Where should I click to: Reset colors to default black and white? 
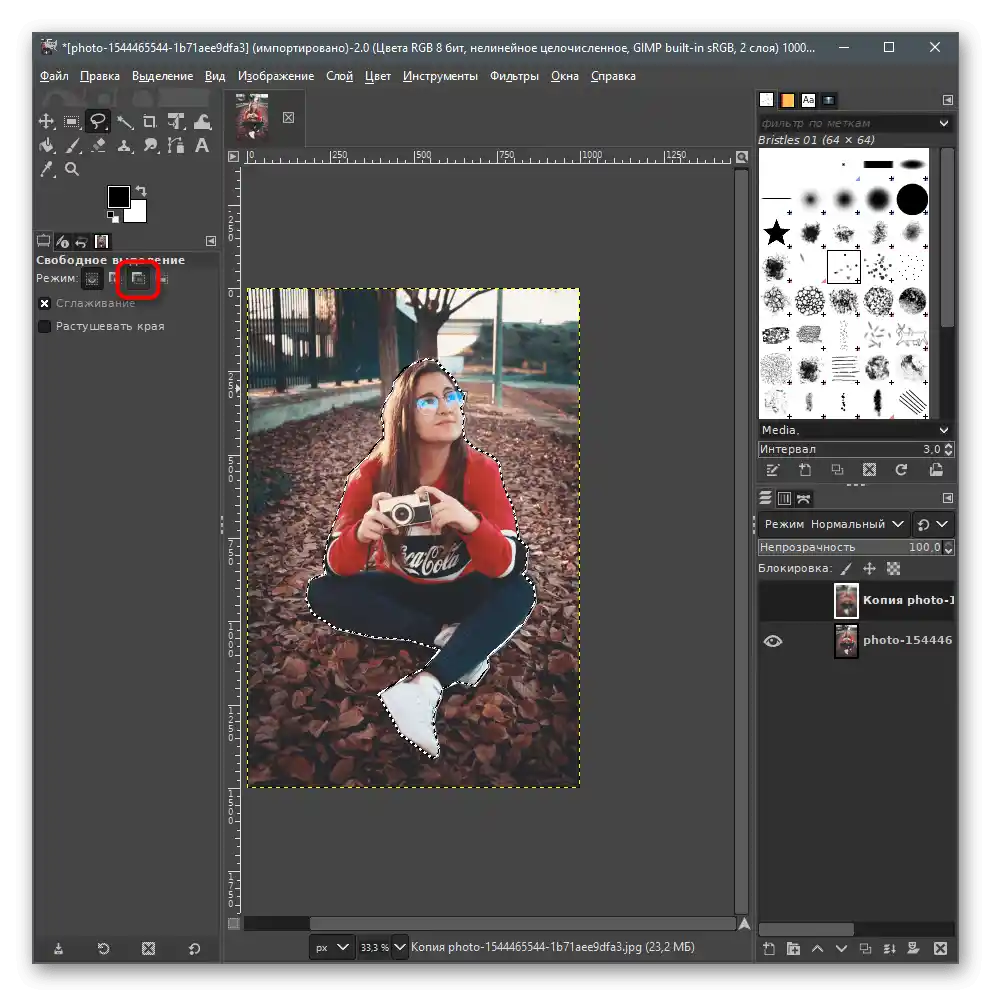[x=113, y=217]
